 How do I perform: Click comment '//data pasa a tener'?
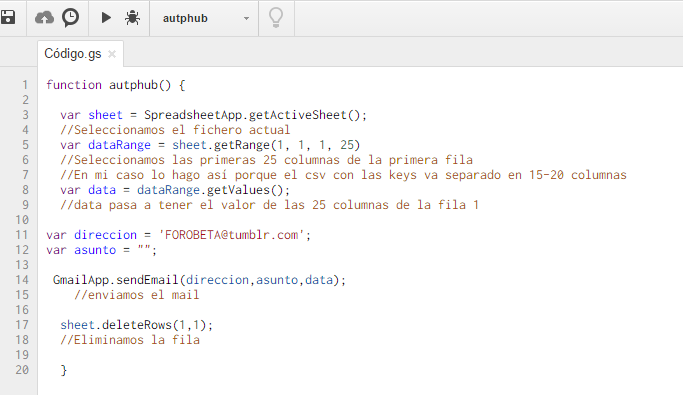269,205
